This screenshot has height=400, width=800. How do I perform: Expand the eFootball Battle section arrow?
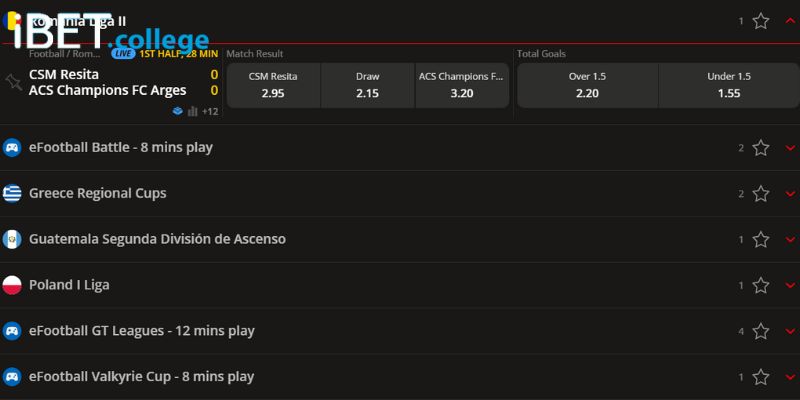tap(790, 148)
